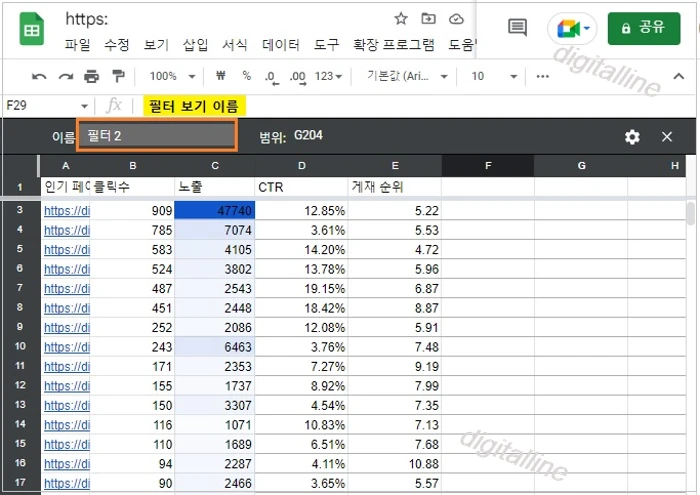Click the F29 name box
Image resolution: width=700 pixels, height=495 pixels.
42,106
